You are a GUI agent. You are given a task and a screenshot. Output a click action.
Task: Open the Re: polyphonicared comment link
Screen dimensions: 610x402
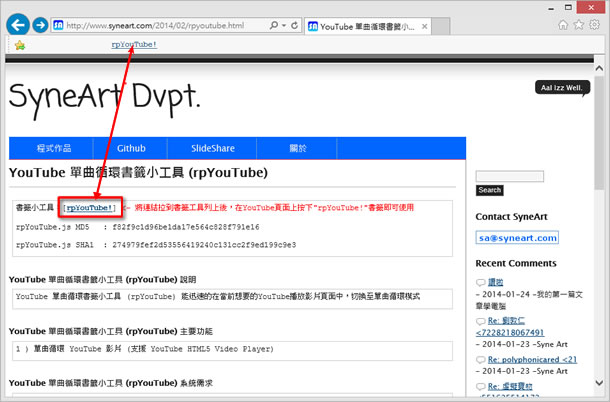(x=532, y=360)
